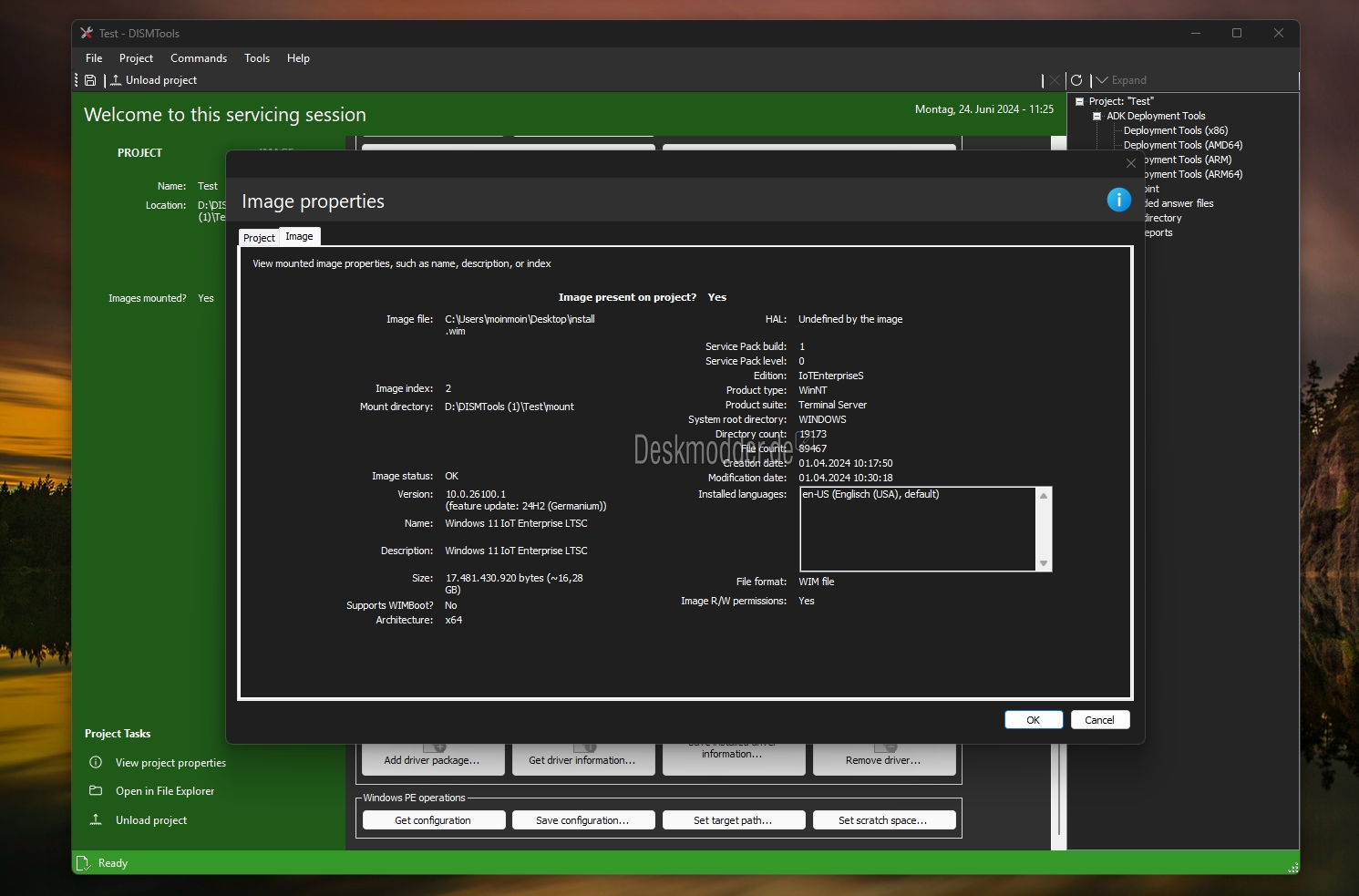Select the ADK Deployment Tools tree label
The width and height of the screenshot is (1359, 896).
[1156, 116]
